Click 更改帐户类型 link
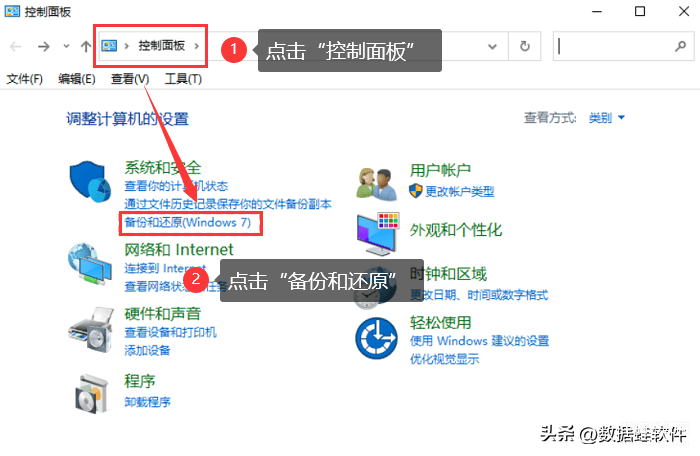This screenshot has width=700, height=456. (x=460, y=192)
